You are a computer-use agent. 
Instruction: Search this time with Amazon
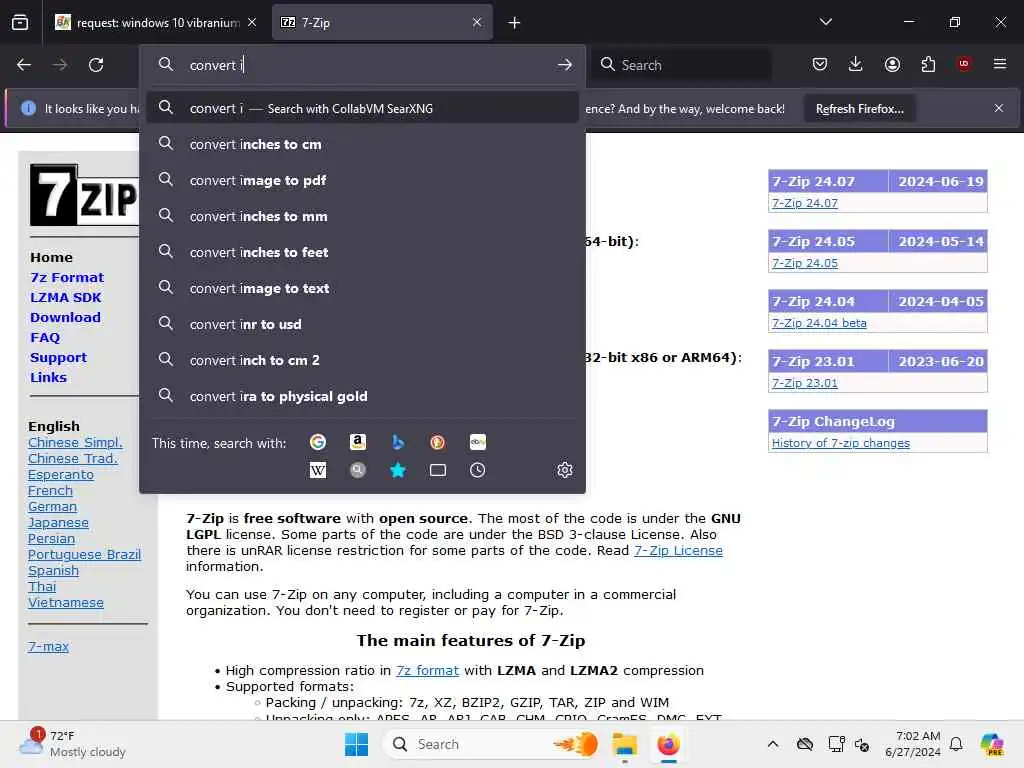coord(357,442)
